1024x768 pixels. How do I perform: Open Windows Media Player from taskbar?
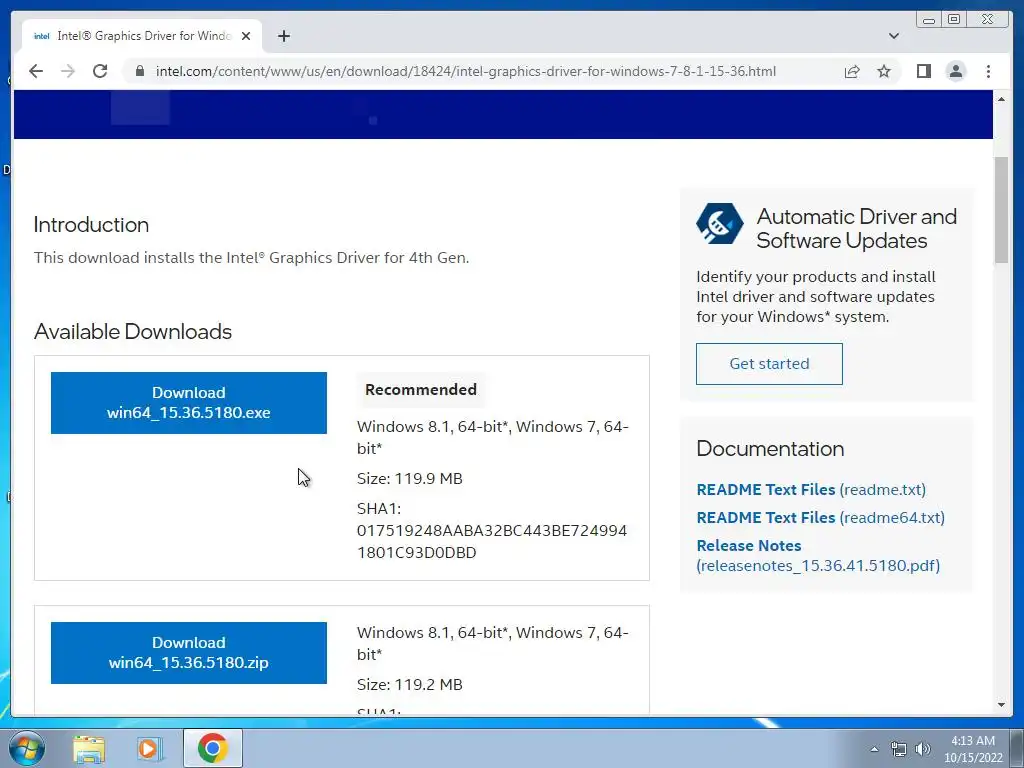(x=149, y=748)
